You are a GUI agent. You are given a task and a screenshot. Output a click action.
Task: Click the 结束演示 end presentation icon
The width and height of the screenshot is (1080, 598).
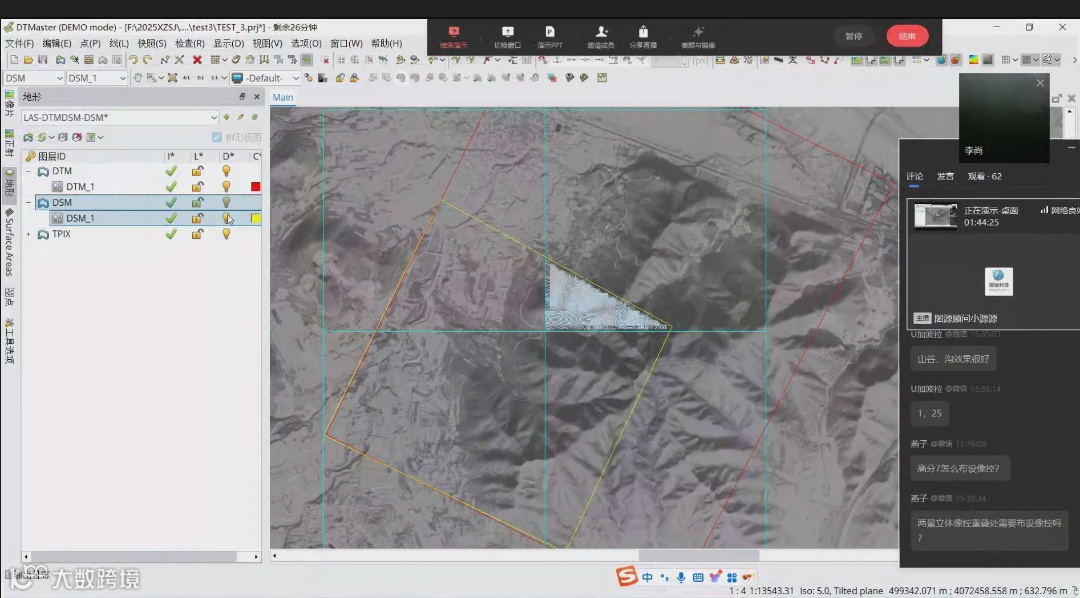453,37
